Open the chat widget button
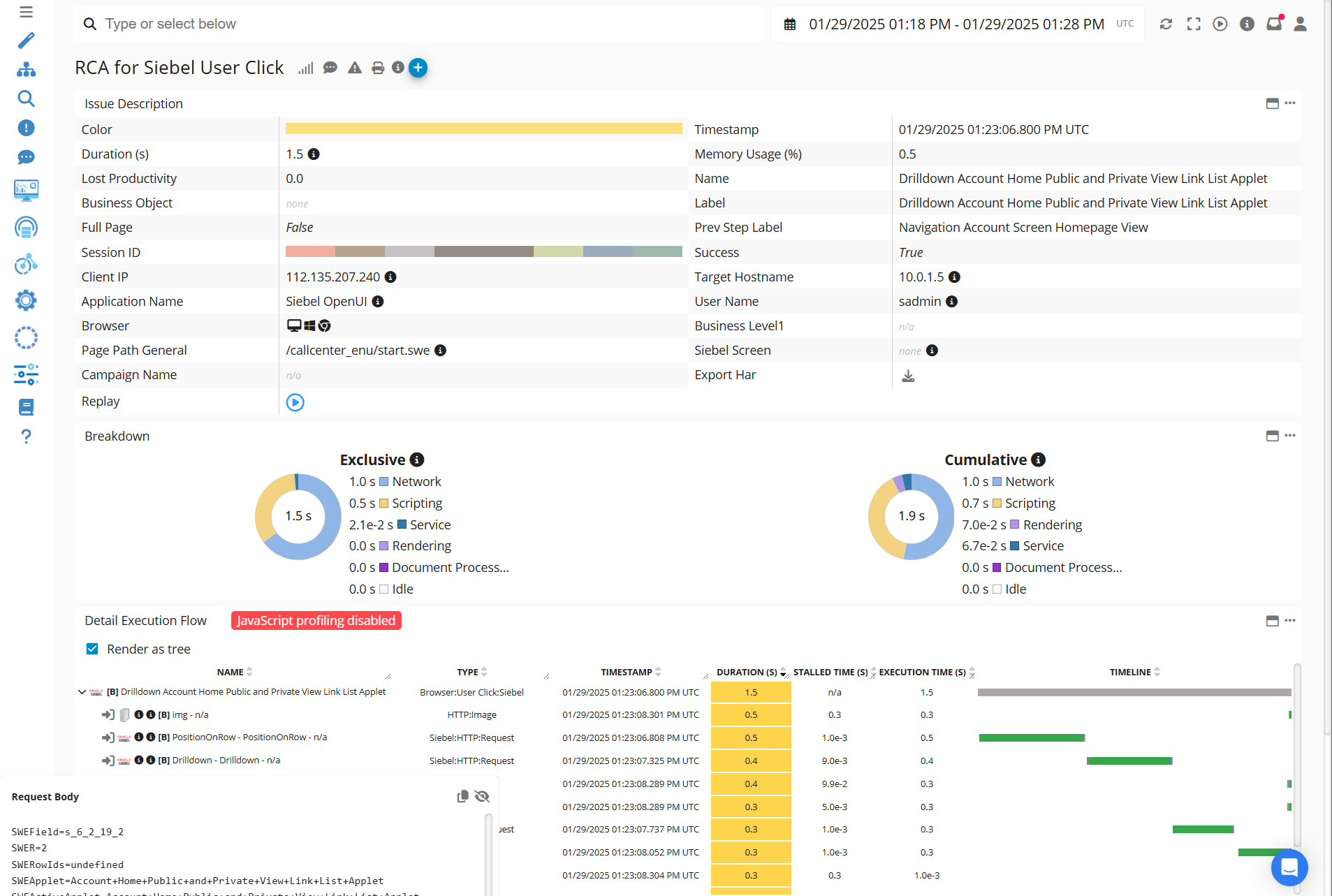This screenshot has width=1332, height=896. point(1289,867)
